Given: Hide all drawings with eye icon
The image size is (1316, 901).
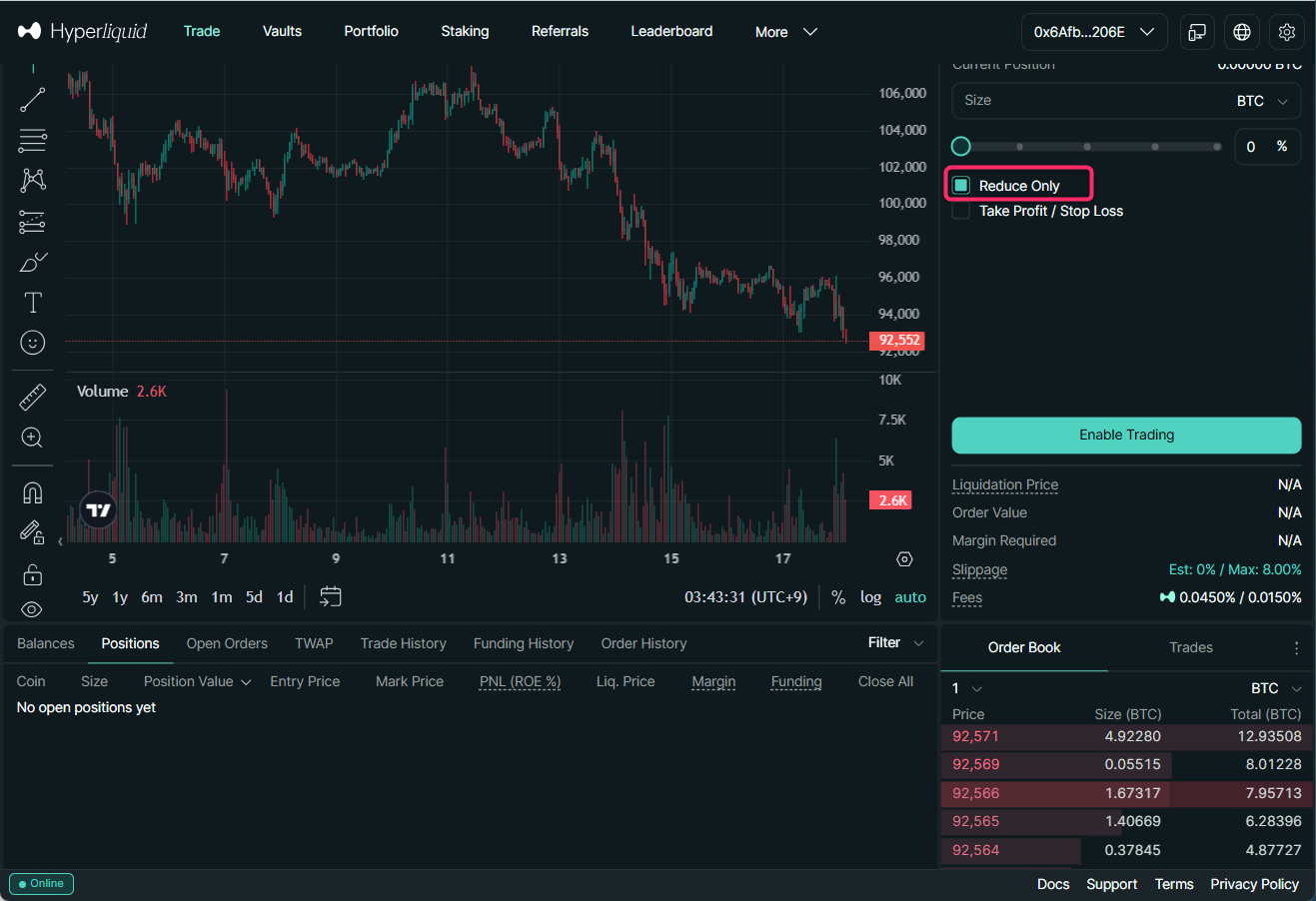Looking at the screenshot, I should coord(32,609).
